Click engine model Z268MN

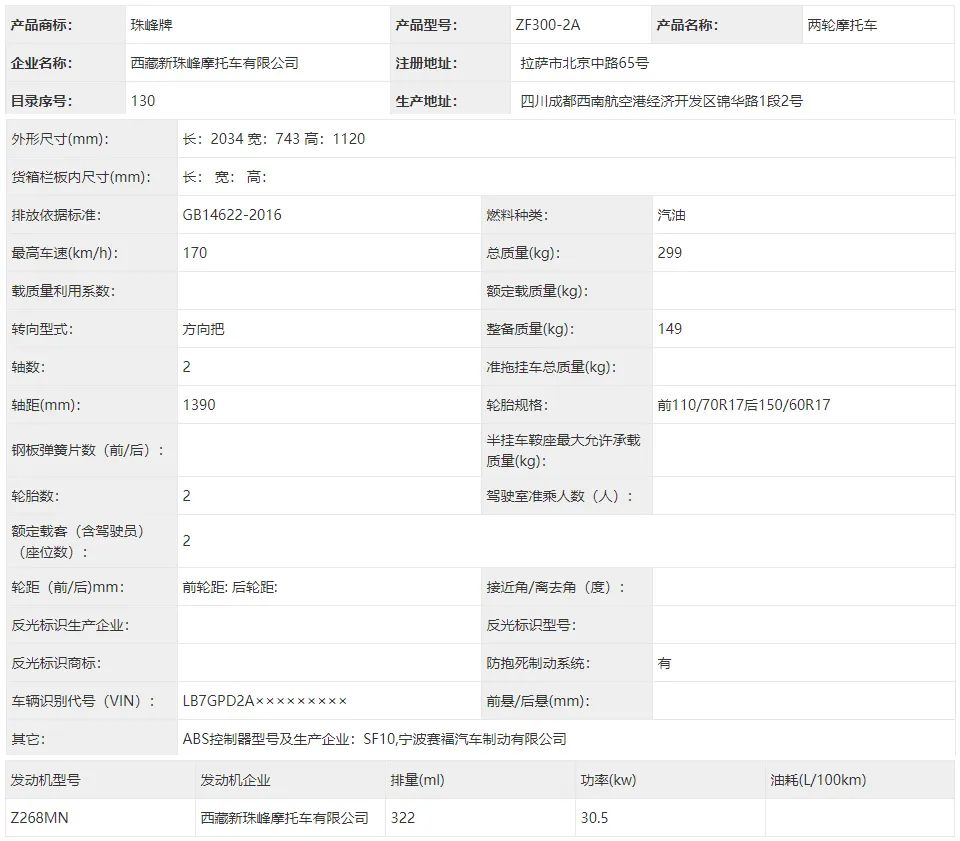40,818
